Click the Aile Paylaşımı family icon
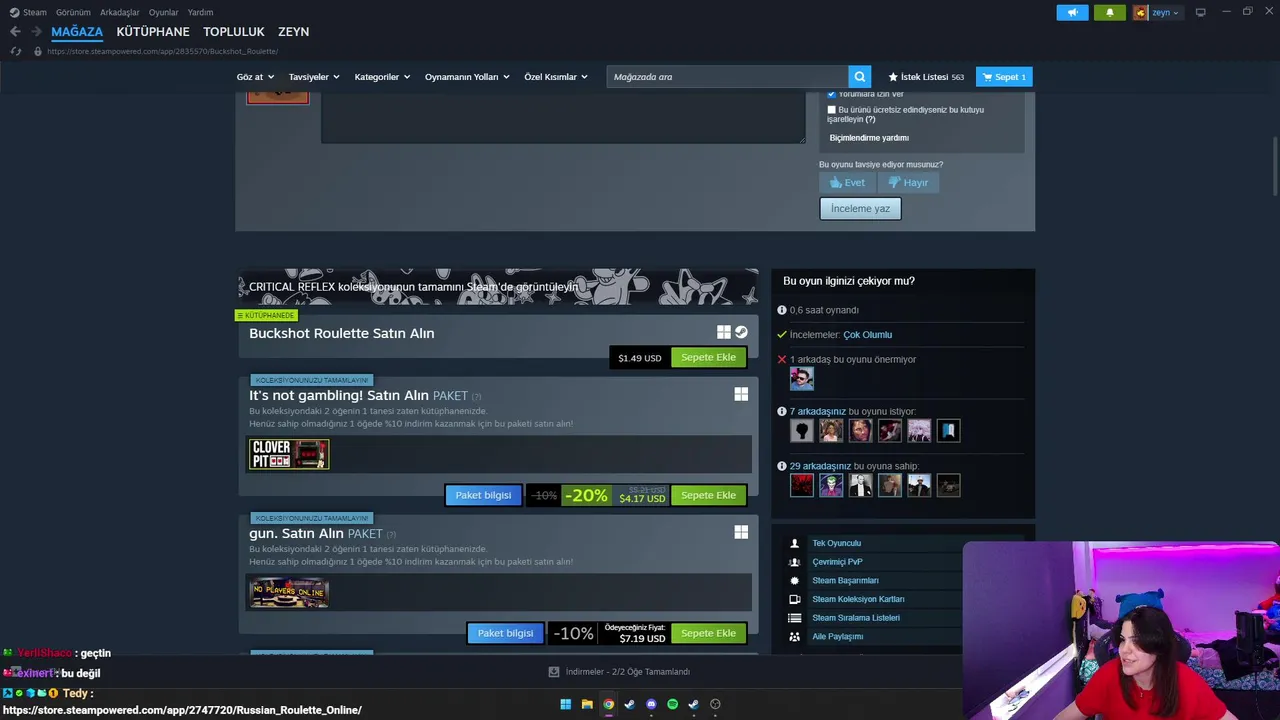This screenshot has height=720, width=1280. pyautogui.click(x=795, y=636)
